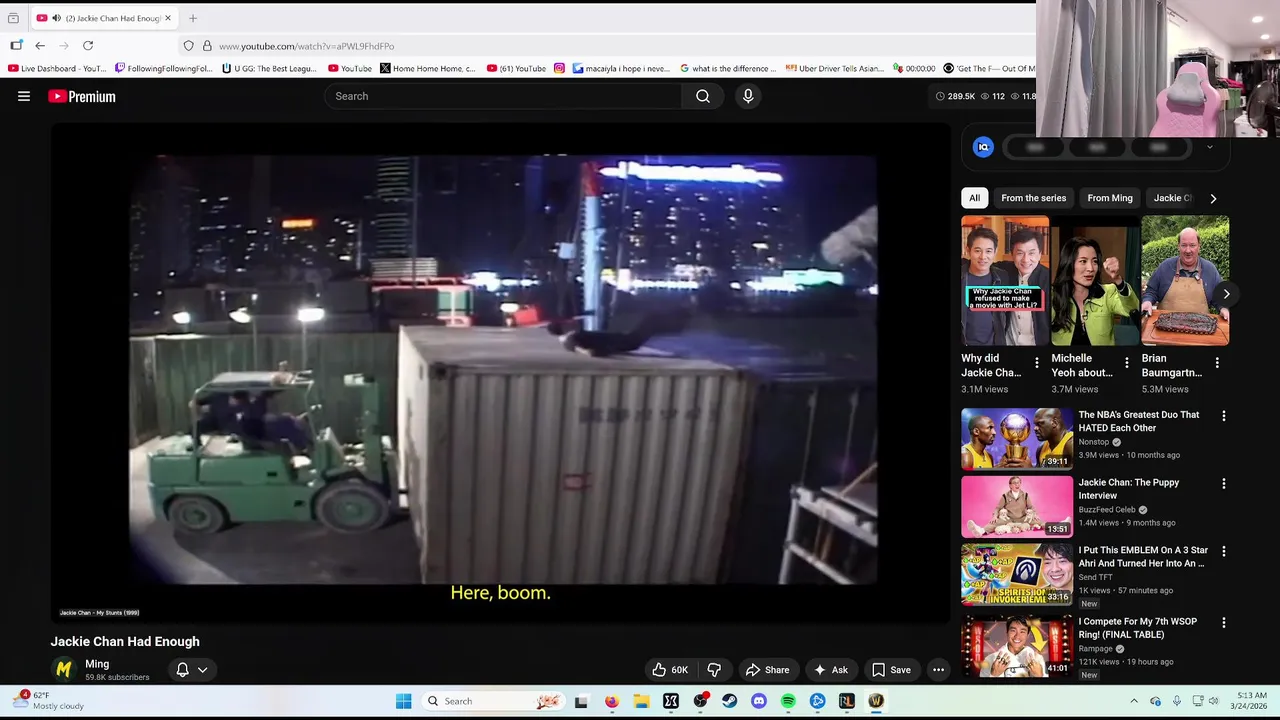Select the From the series chip
The width and height of the screenshot is (1280, 720).
(x=1033, y=198)
